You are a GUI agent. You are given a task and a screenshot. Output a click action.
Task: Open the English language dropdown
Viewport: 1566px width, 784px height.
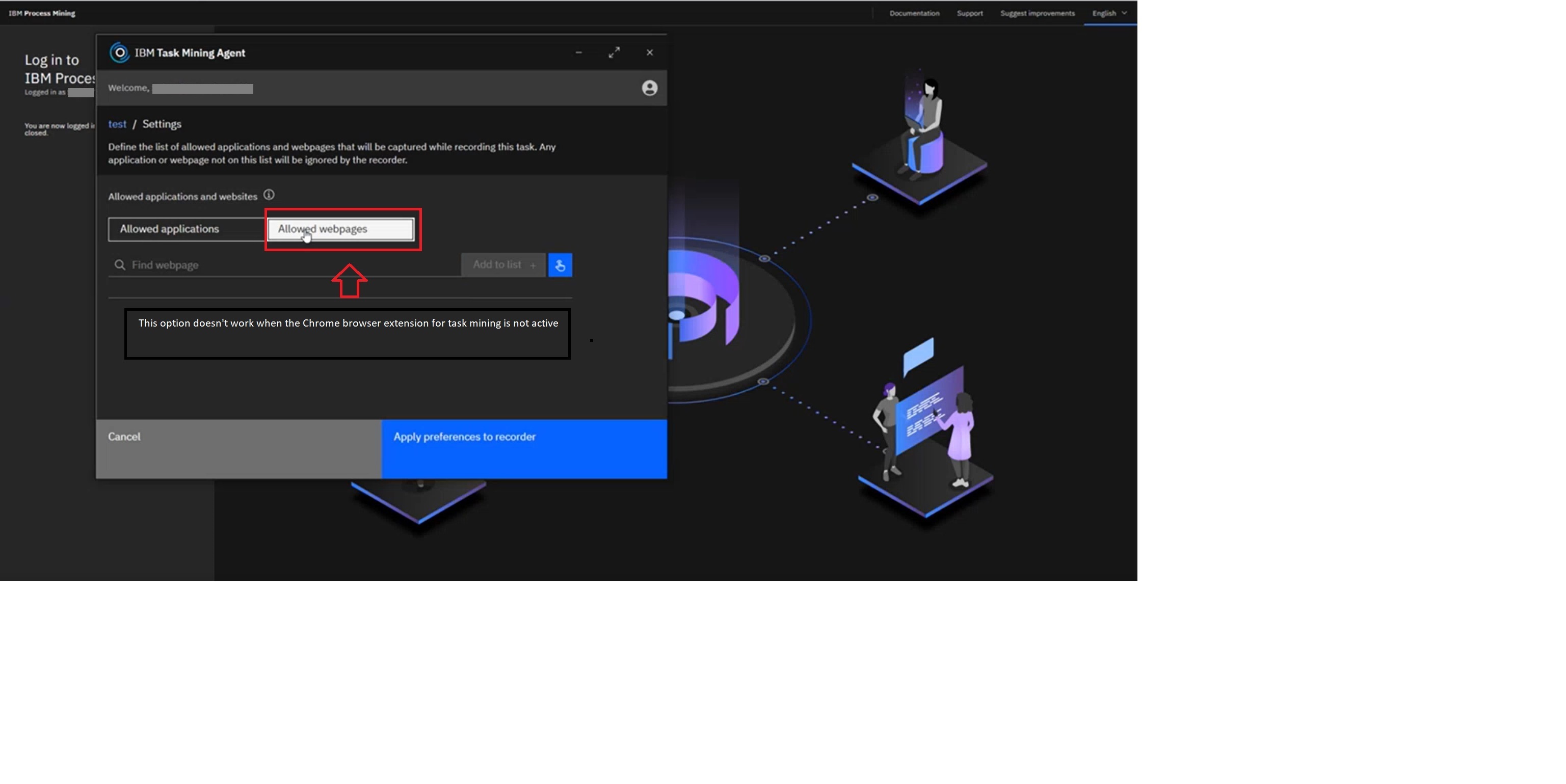[x=1109, y=13]
